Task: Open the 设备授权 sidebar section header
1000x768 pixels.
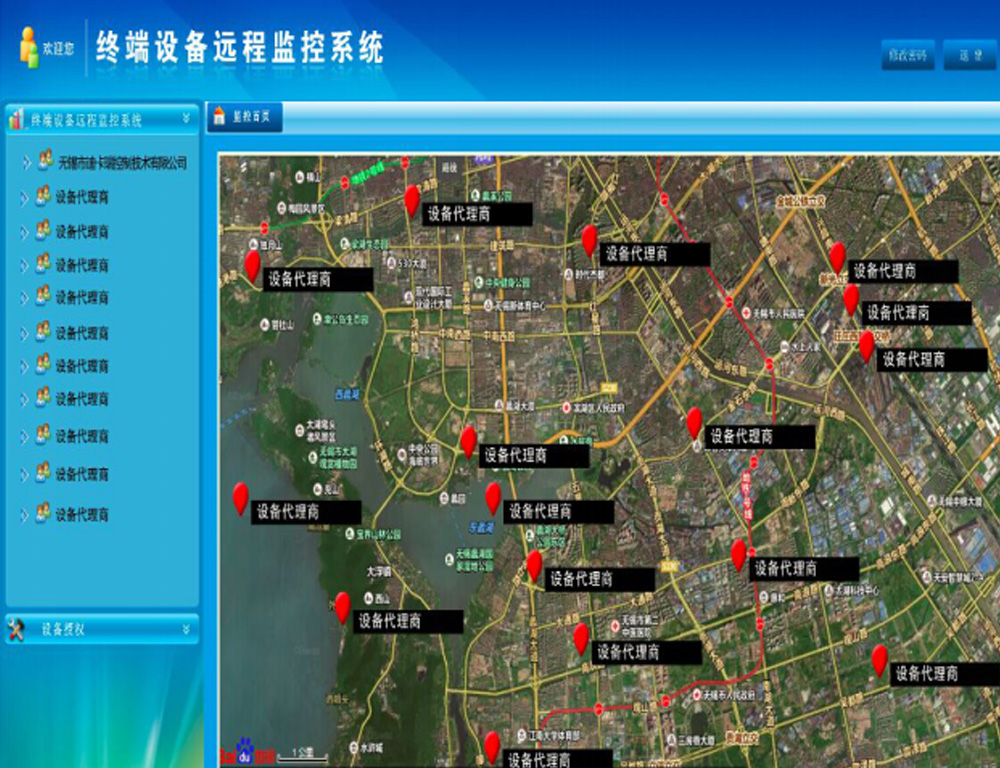Action: pos(63,629)
